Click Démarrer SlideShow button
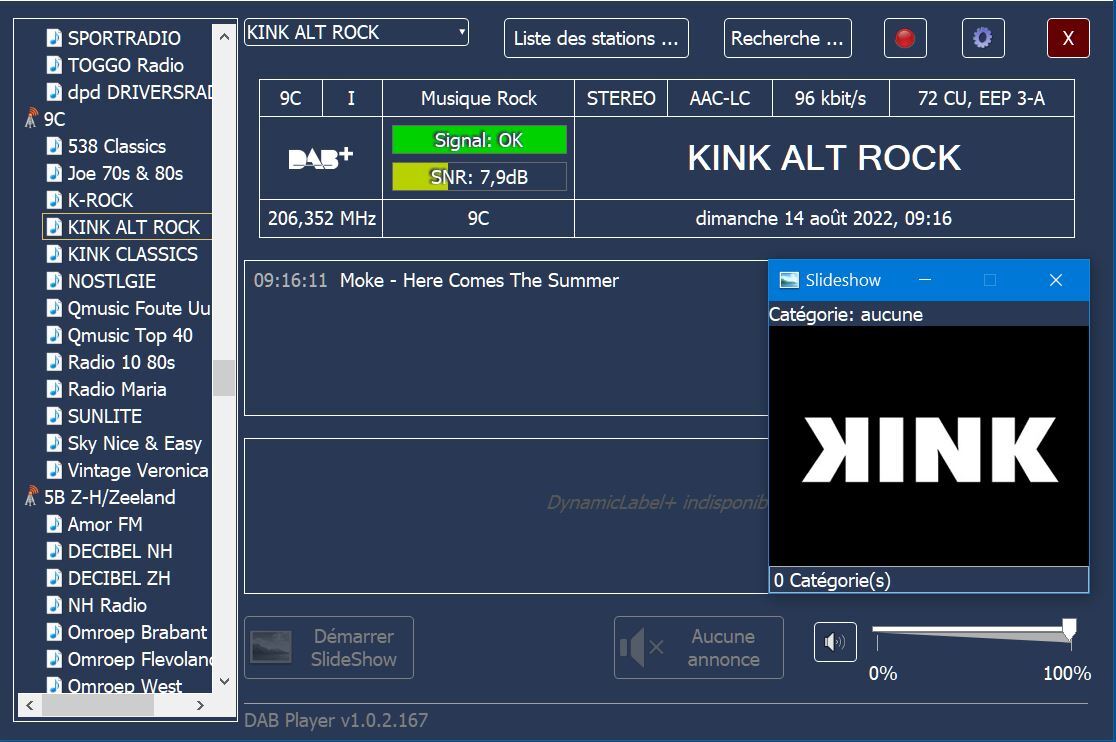Image resolution: width=1116 pixels, height=742 pixels. click(329, 647)
